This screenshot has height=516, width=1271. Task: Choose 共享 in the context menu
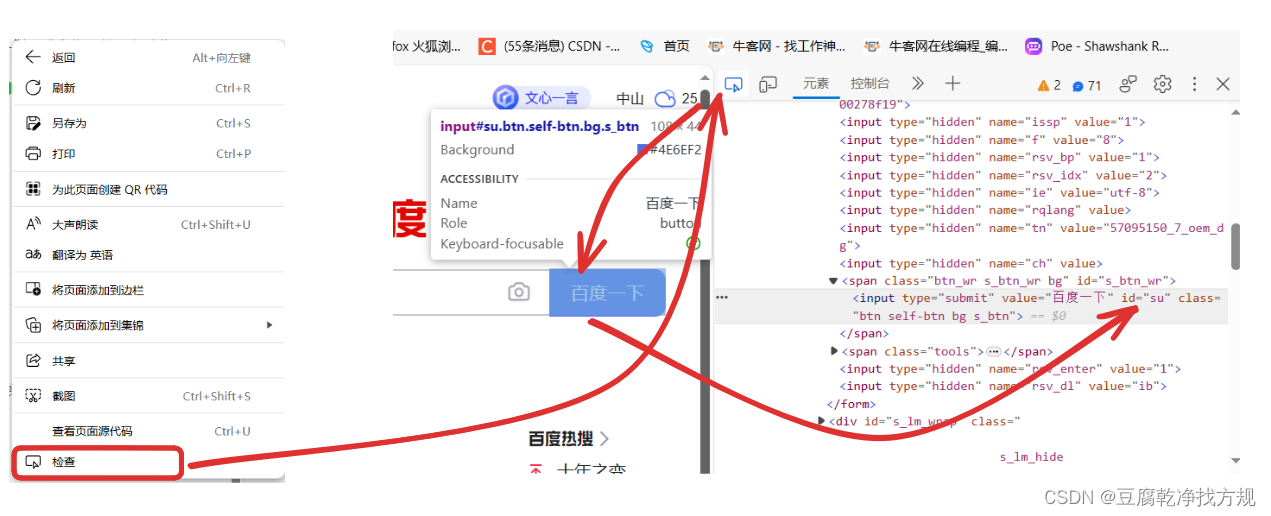coord(148,360)
